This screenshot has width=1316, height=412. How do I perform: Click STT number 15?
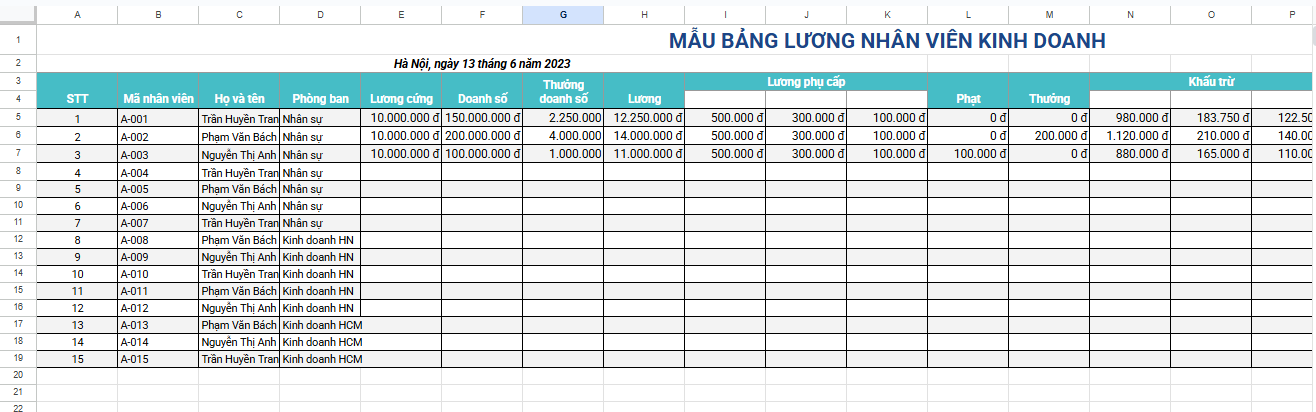coord(77,358)
